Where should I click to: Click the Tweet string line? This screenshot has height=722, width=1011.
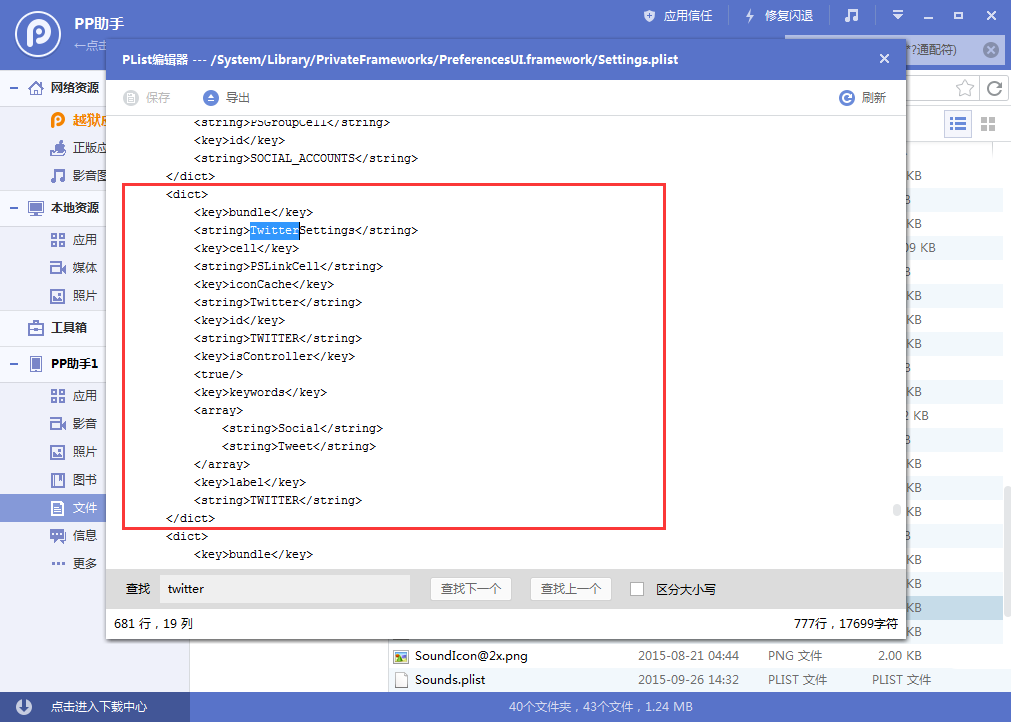pyautogui.click(x=299, y=446)
